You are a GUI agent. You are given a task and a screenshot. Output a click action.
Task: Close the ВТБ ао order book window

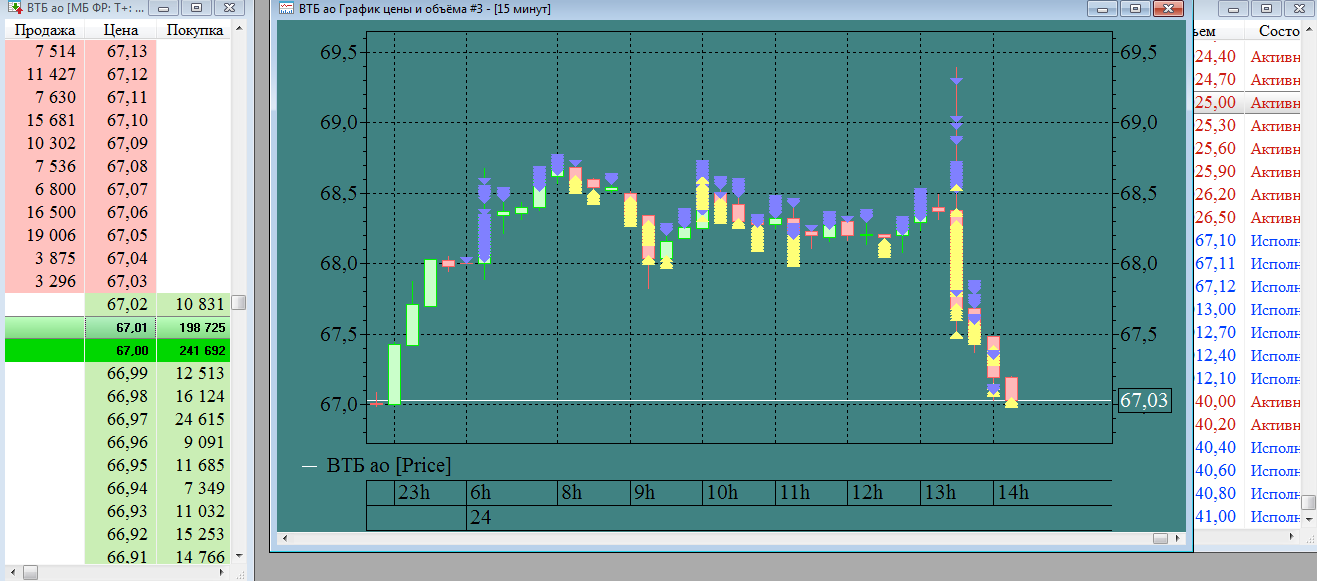[x=228, y=8]
